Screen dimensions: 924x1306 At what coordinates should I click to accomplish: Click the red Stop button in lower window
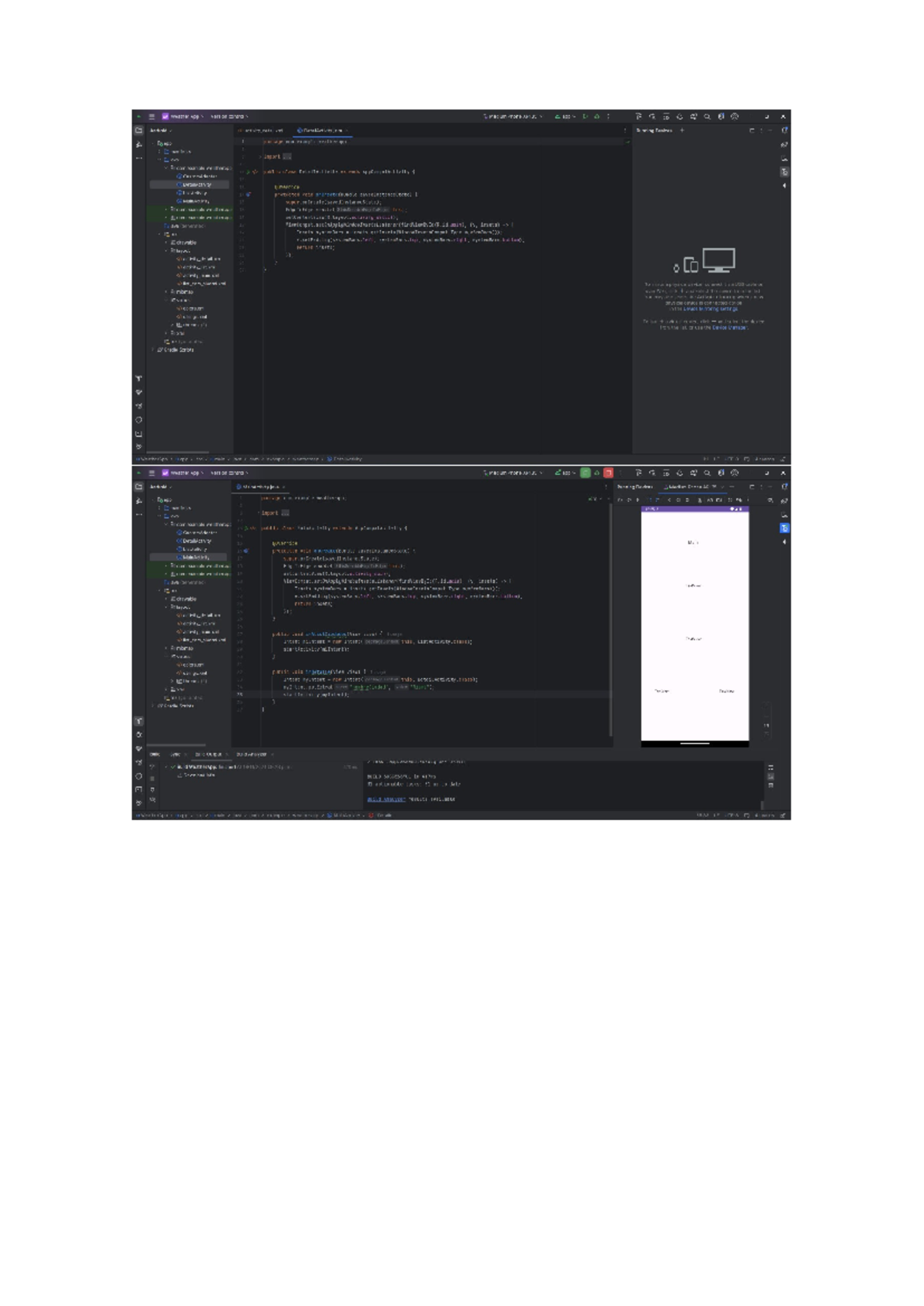608,473
